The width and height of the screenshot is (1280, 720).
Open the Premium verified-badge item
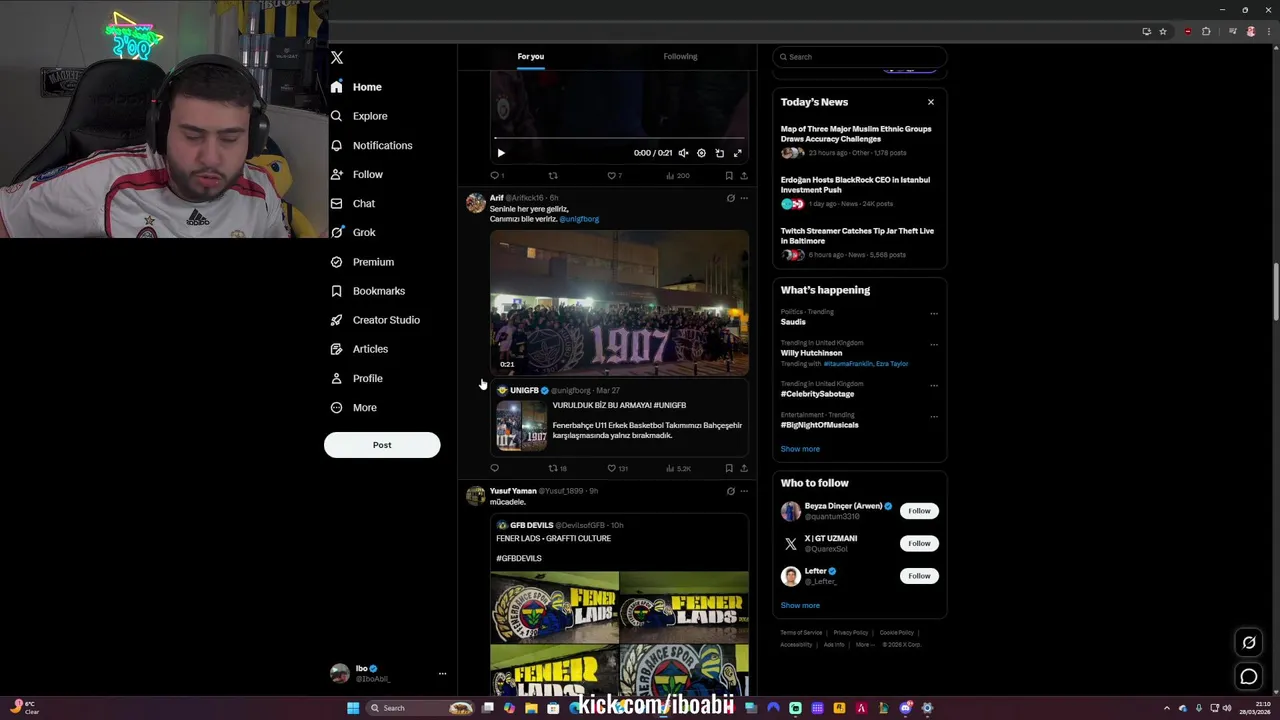click(337, 262)
